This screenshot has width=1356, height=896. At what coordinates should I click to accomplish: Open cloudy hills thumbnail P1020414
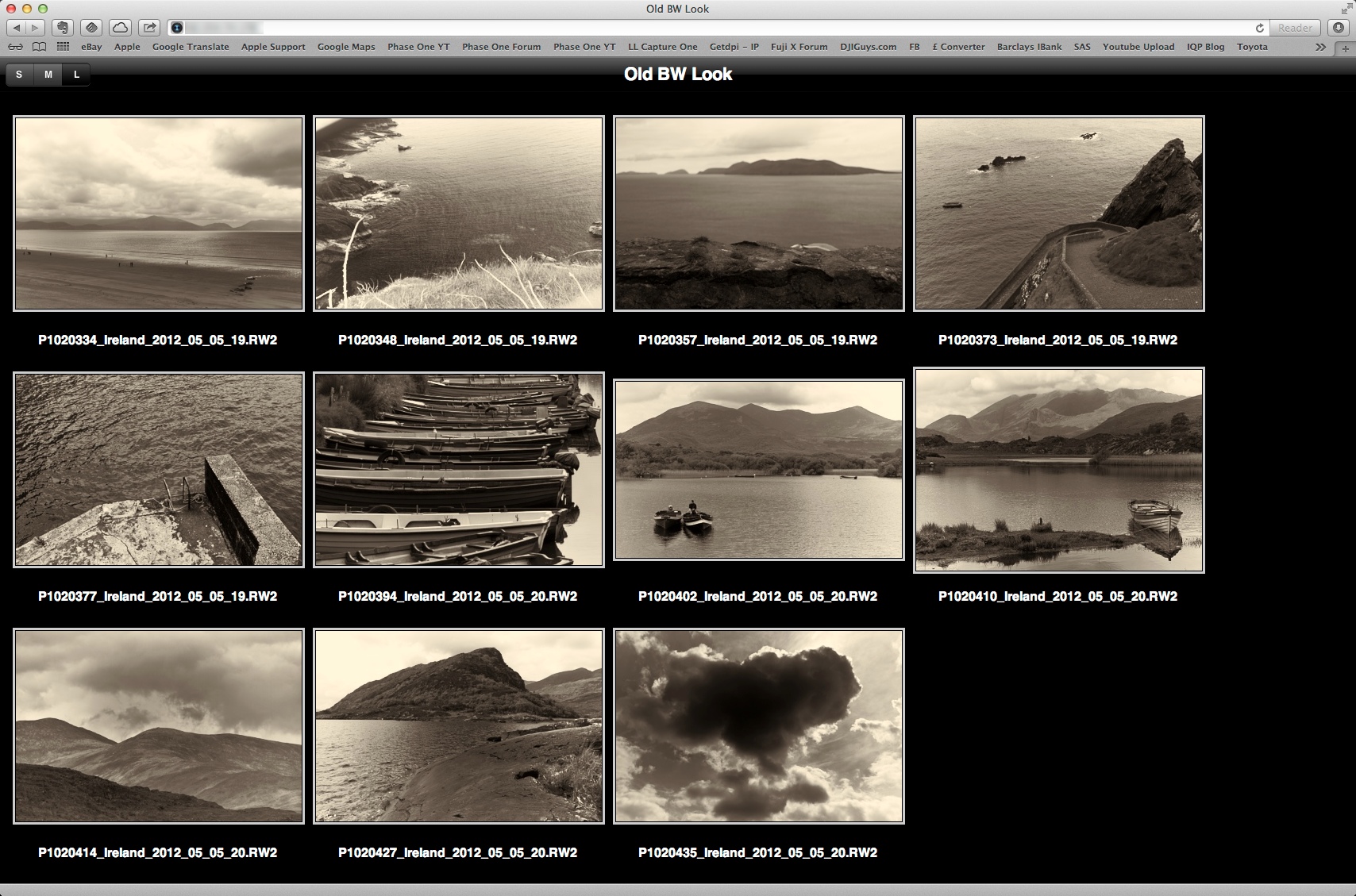tap(159, 726)
